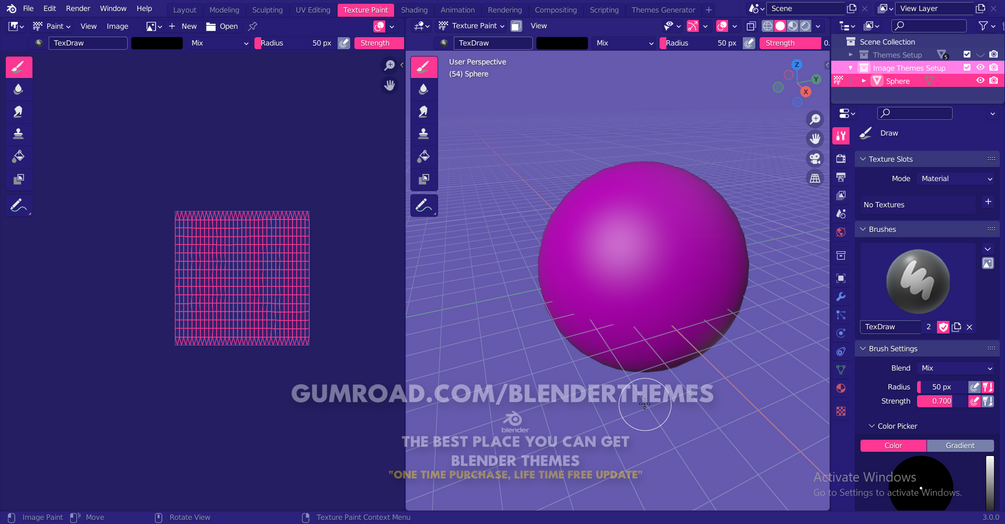Viewport: 1005px width, 524px height.
Task: Open the outliner filter dropdown
Action: pyautogui.click(x=986, y=26)
